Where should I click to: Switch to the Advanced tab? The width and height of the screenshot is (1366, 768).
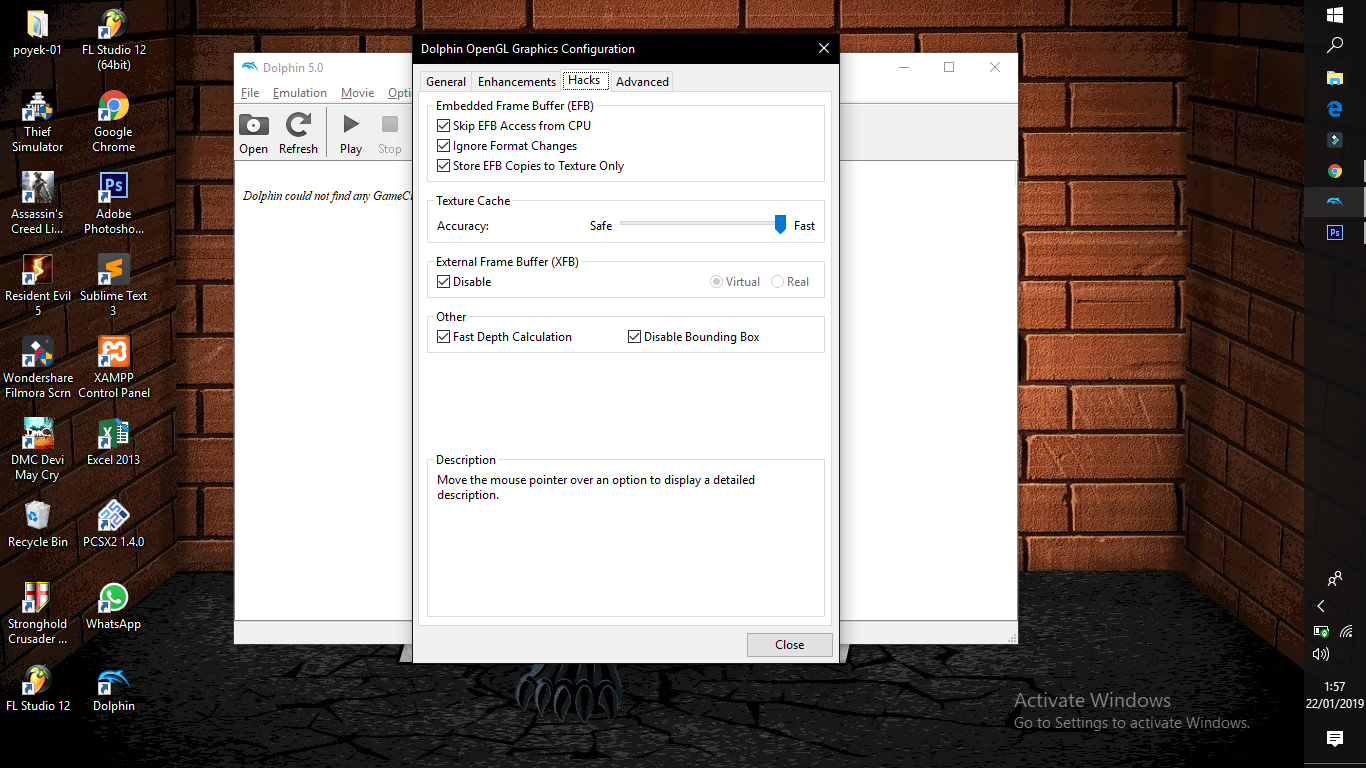pos(642,82)
